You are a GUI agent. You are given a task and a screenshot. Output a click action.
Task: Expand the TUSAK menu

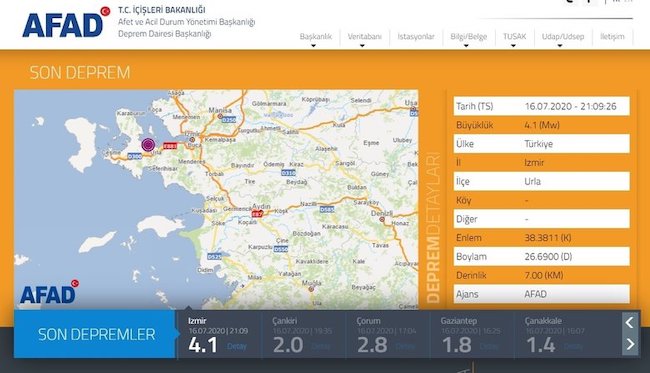(x=514, y=37)
